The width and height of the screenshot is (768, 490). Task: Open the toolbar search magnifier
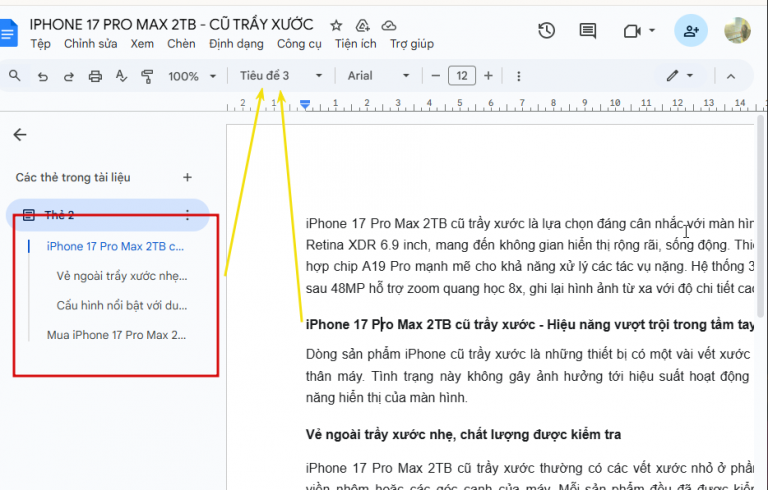coord(15,76)
